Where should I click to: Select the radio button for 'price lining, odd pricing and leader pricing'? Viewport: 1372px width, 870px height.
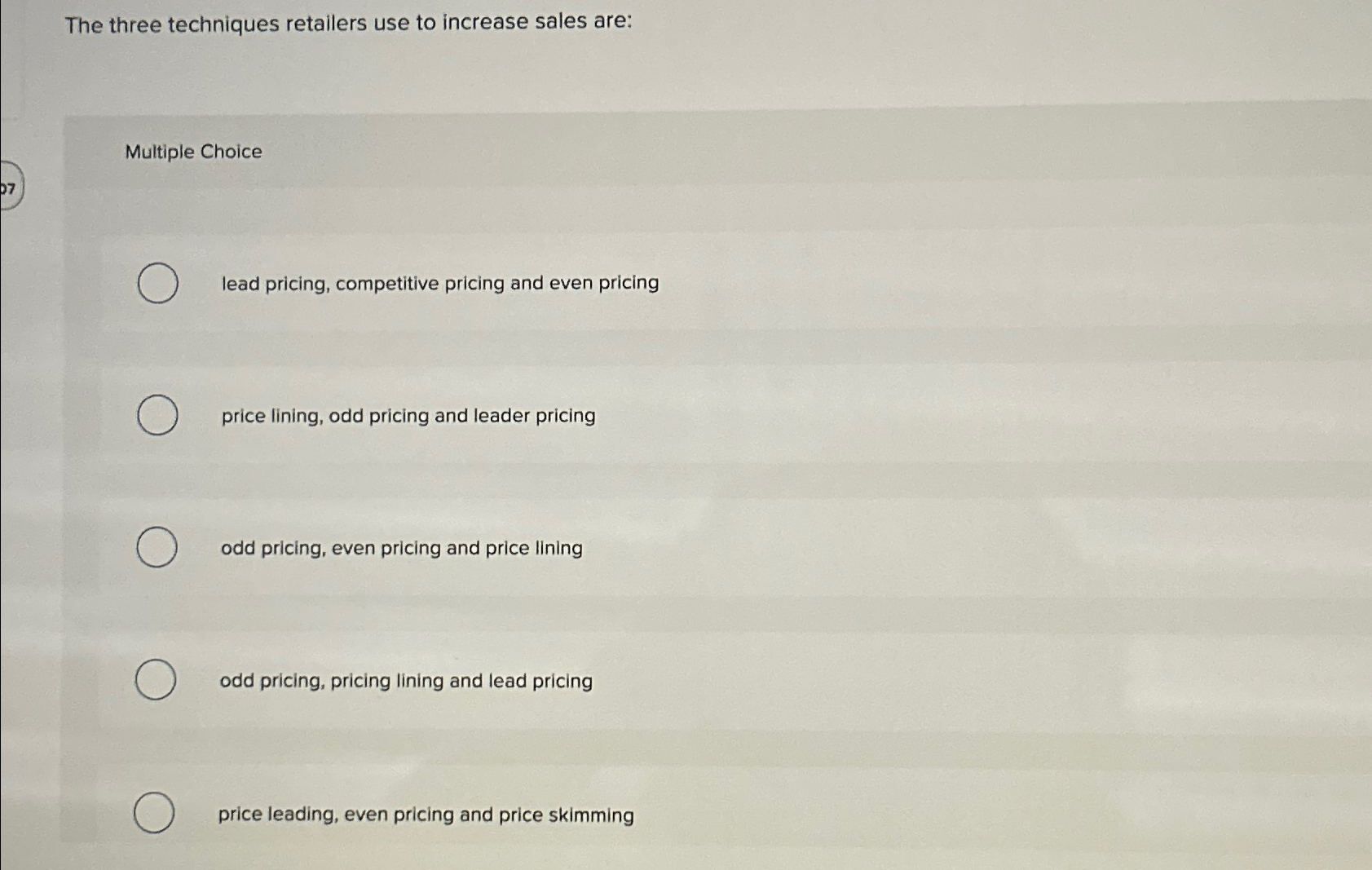point(157,416)
